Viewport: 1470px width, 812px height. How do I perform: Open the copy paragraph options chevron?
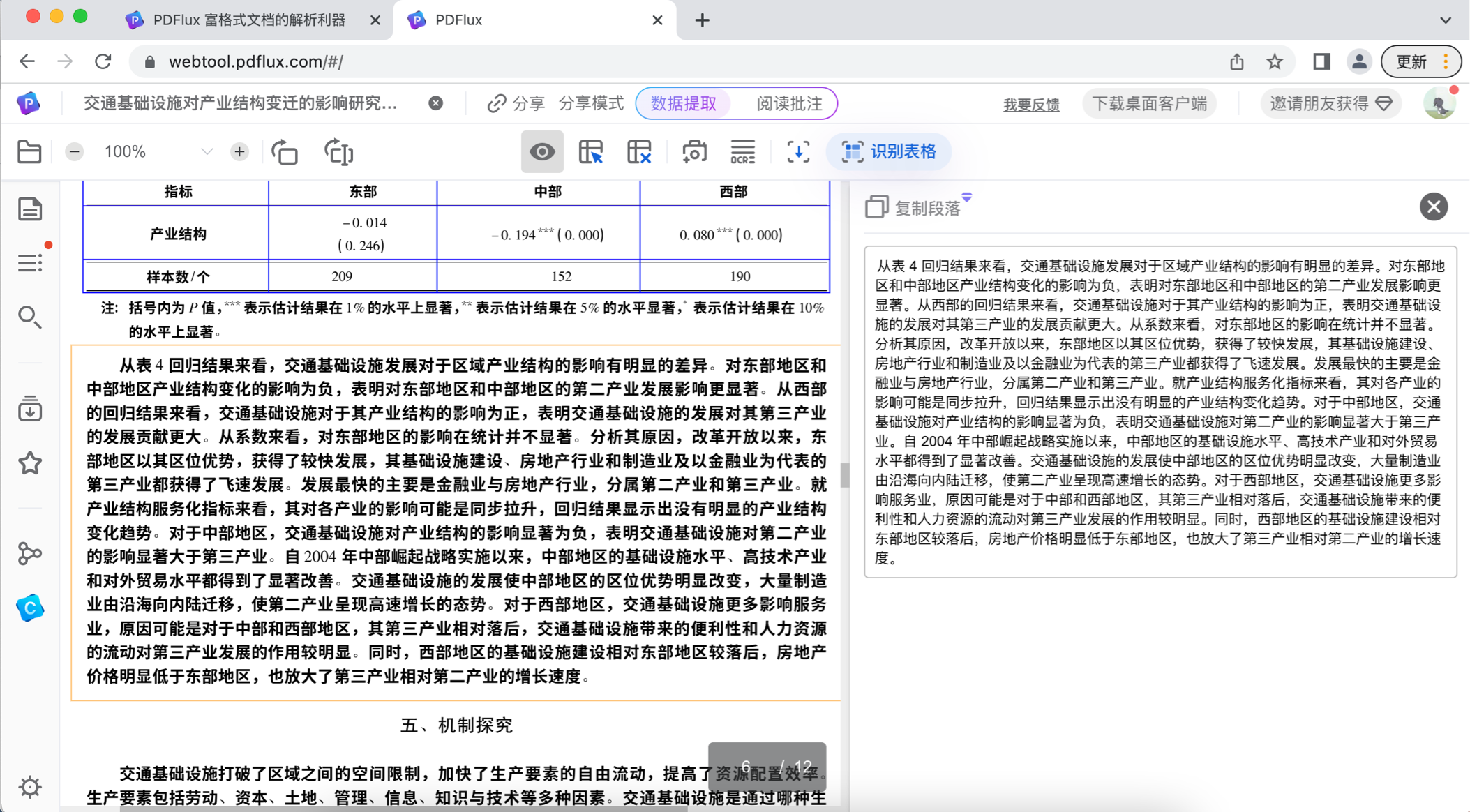tap(966, 197)
